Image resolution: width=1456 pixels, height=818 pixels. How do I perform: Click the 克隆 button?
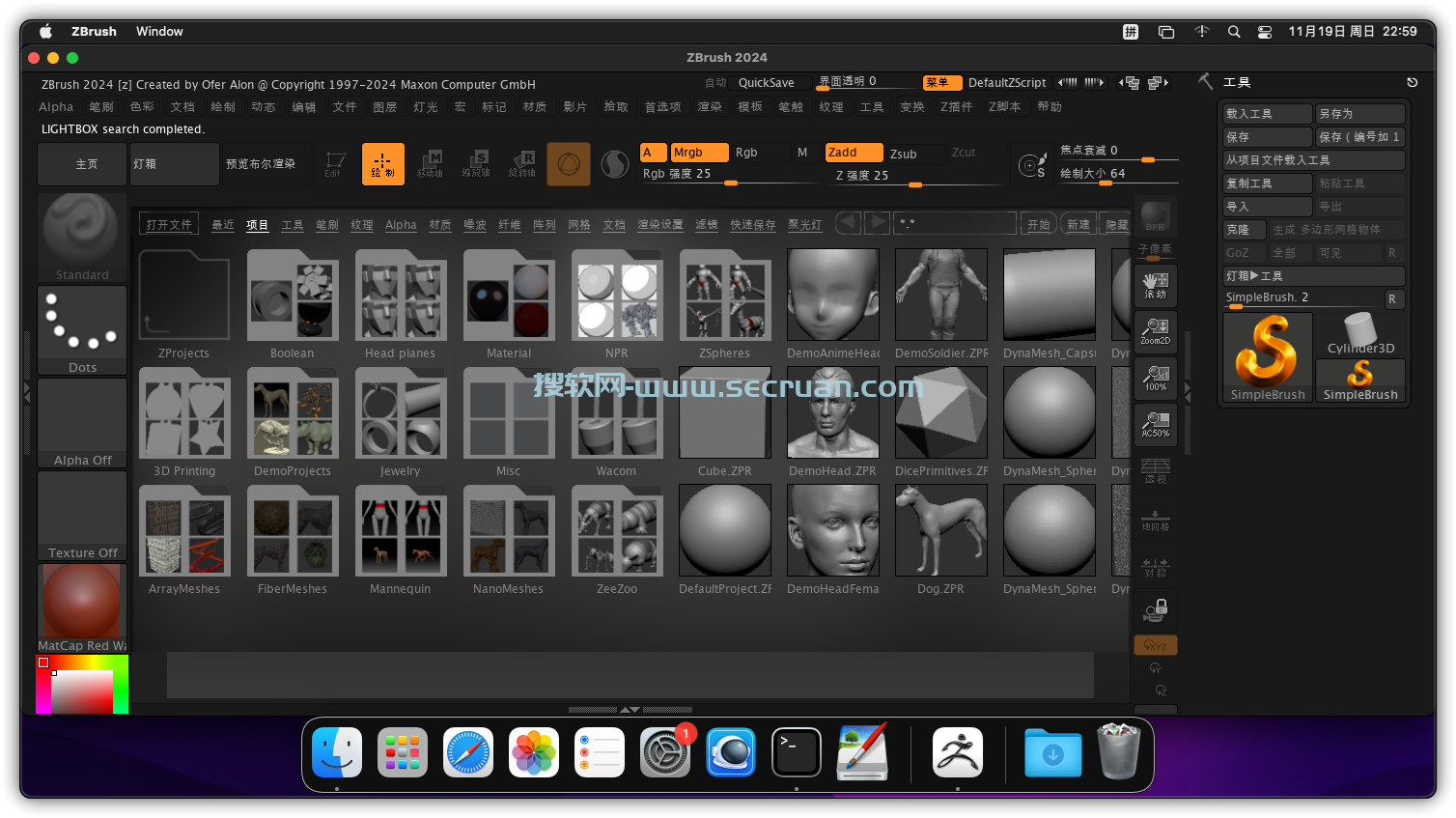coord(1245,230)
